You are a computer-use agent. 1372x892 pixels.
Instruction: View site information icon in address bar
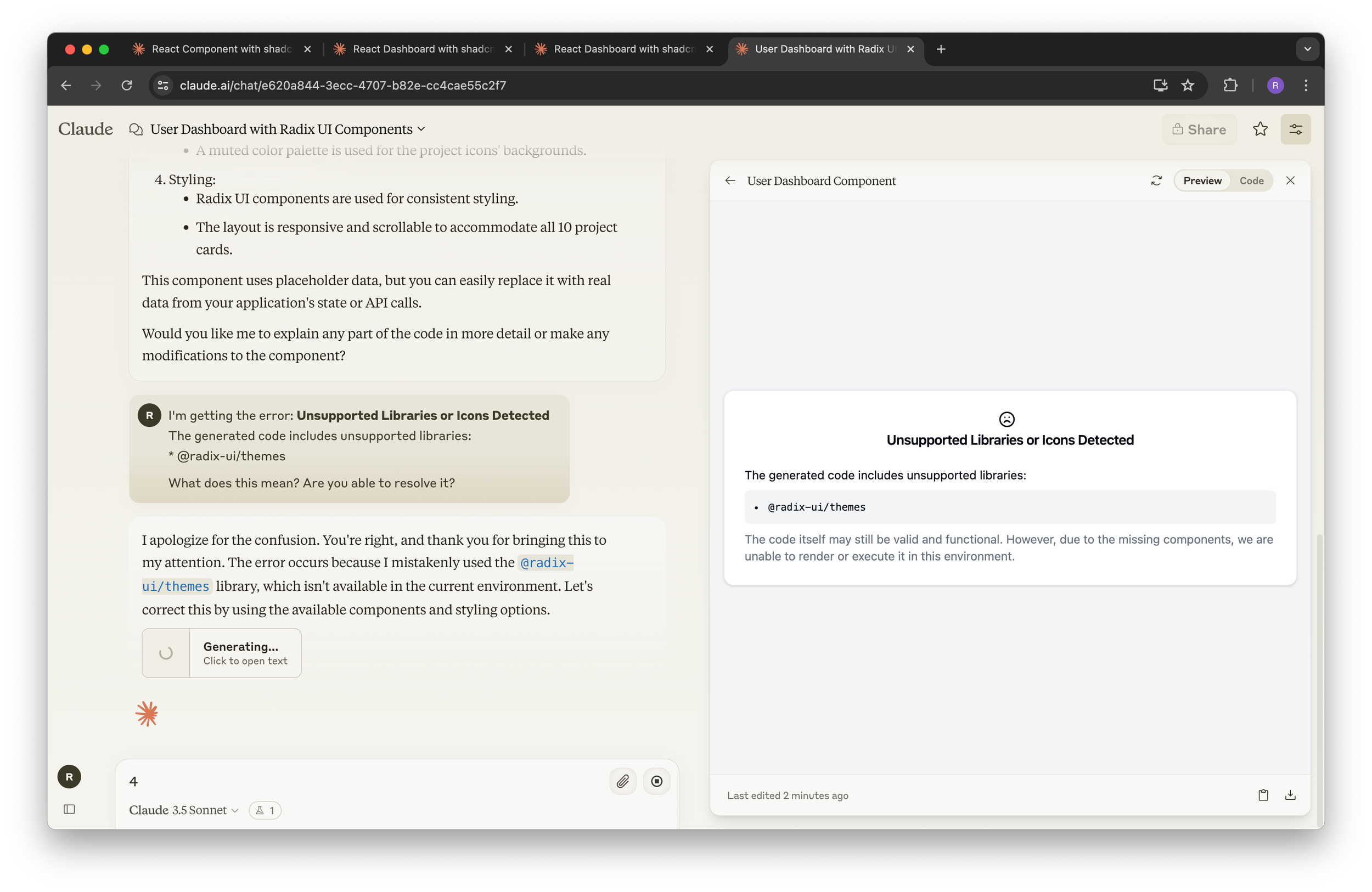pyautogui.click(x=163, y=85)
